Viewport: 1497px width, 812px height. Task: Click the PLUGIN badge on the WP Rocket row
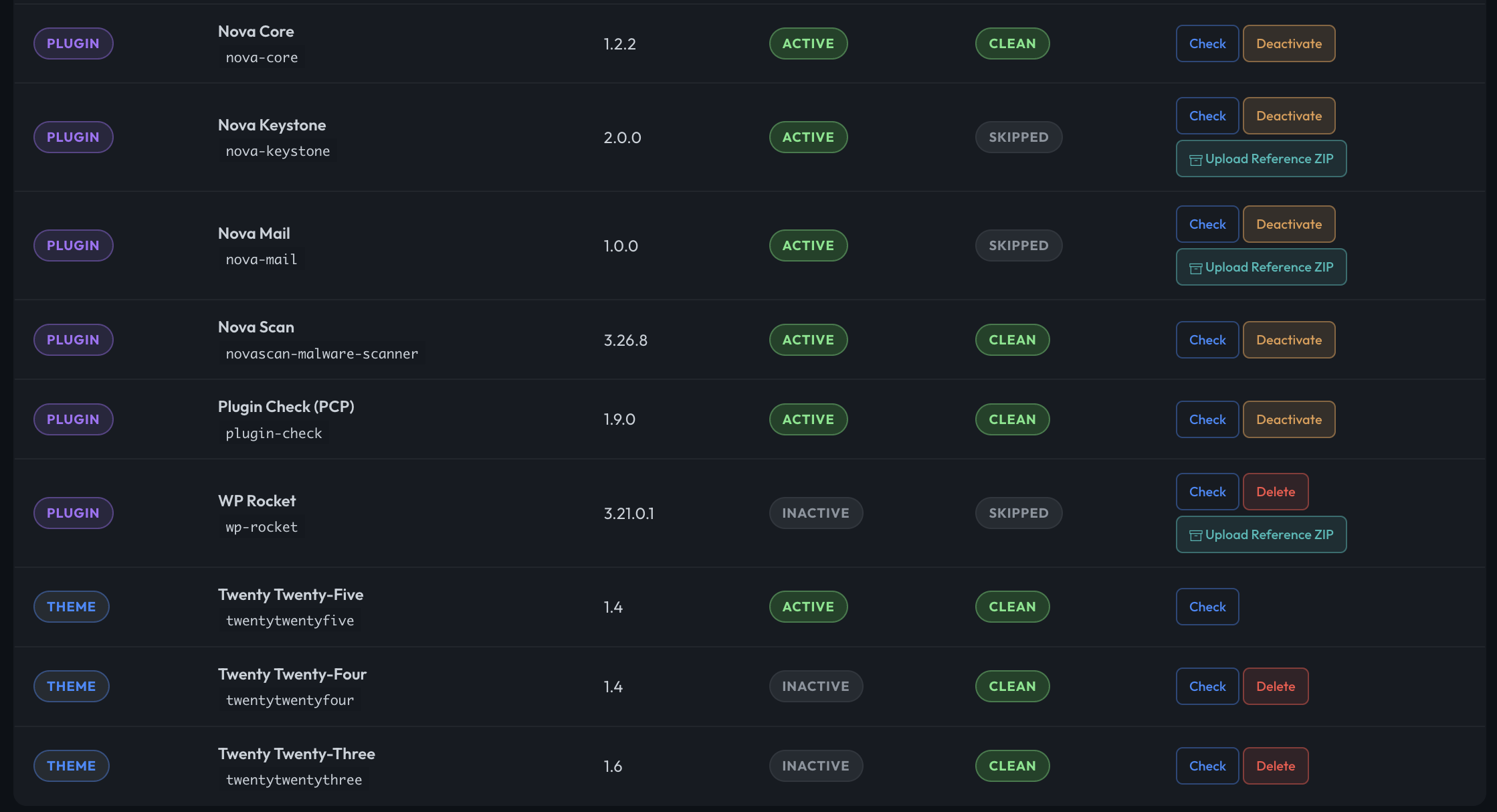[x=73, y=513]
